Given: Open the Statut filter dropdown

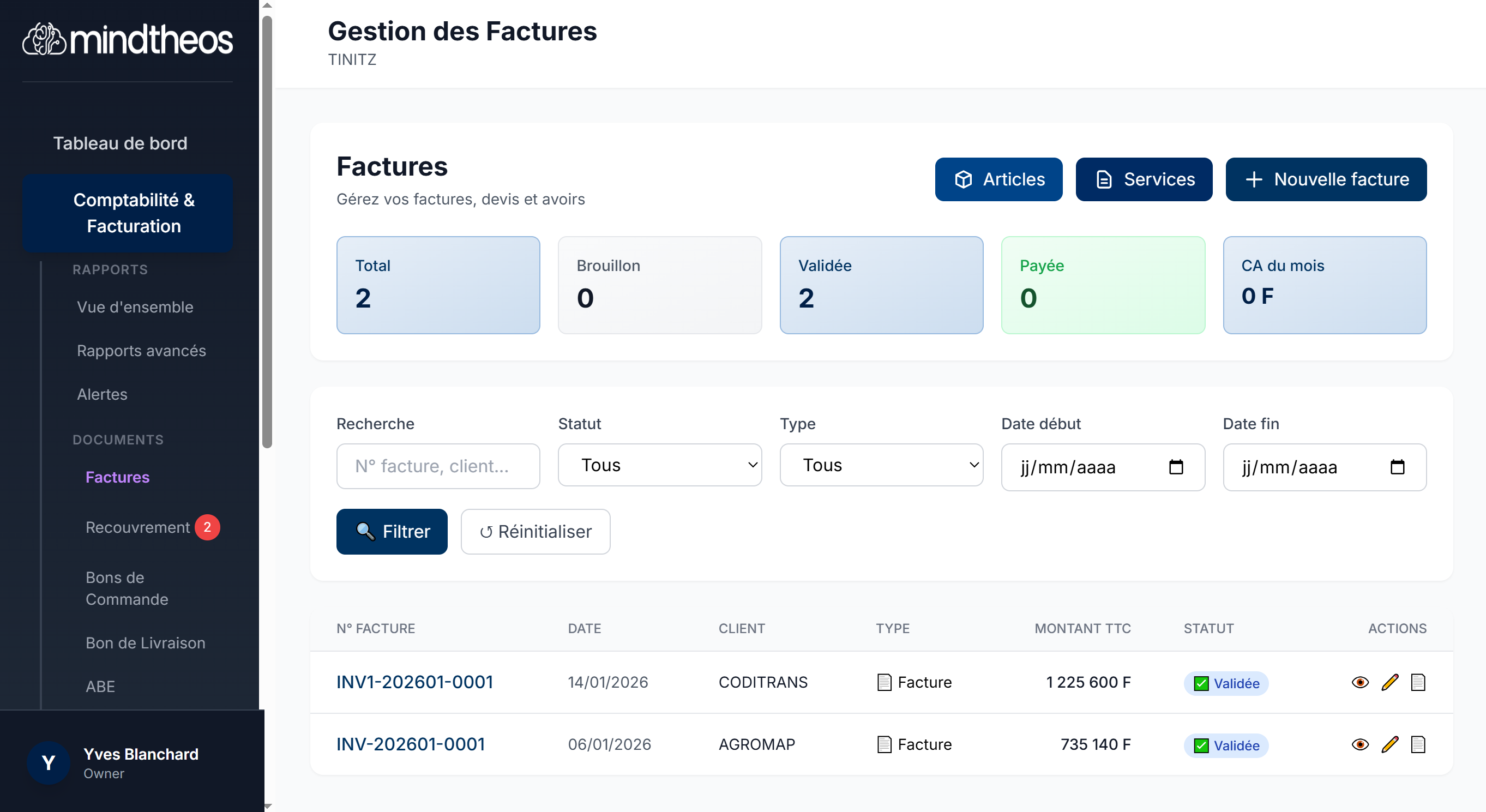Looking at the screenshot, I should (x=659, y=465).
